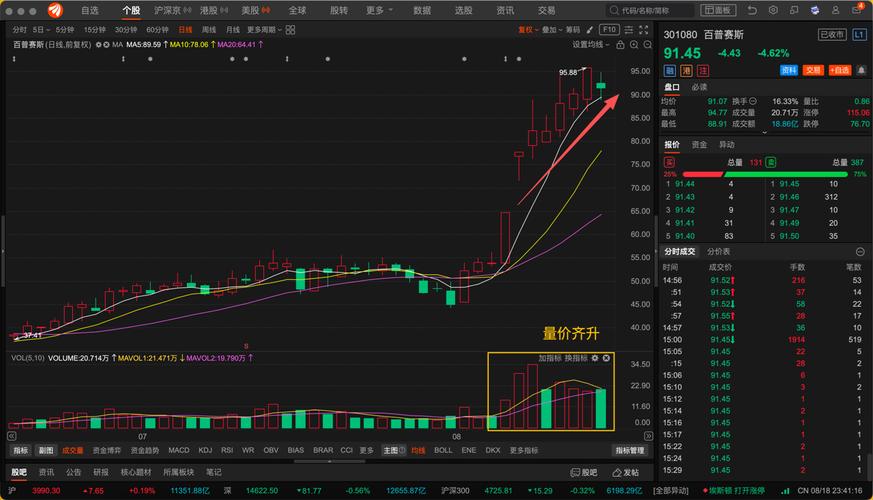This screenshot has width=873, height=500.
Task: Open the 更多周期 period dropdown
Action: pos(264,30)
